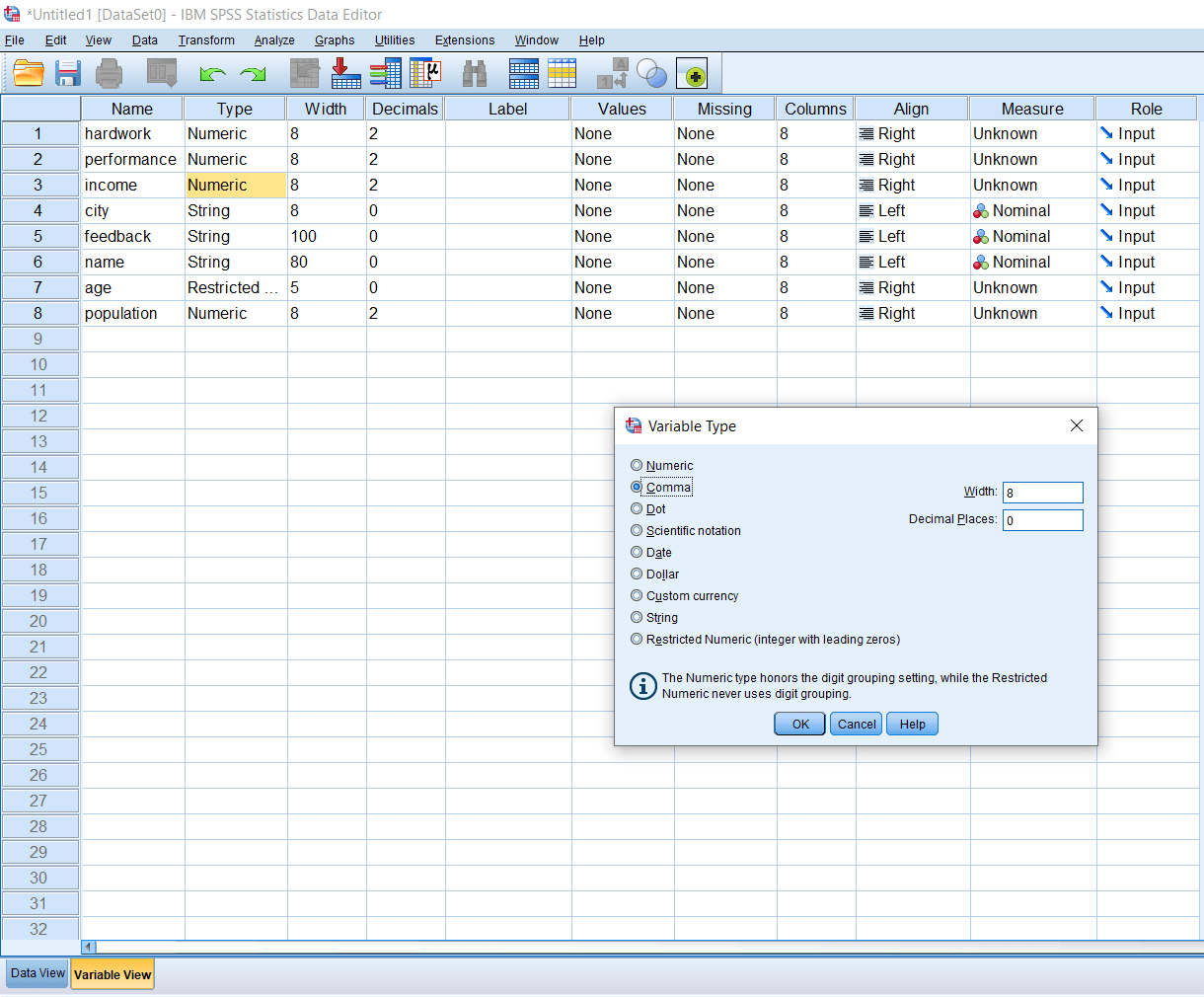Click the Print toolbar icon
Image resolution: width=1204 pixels, height=997 pixels.
click(x=109, y=74)
